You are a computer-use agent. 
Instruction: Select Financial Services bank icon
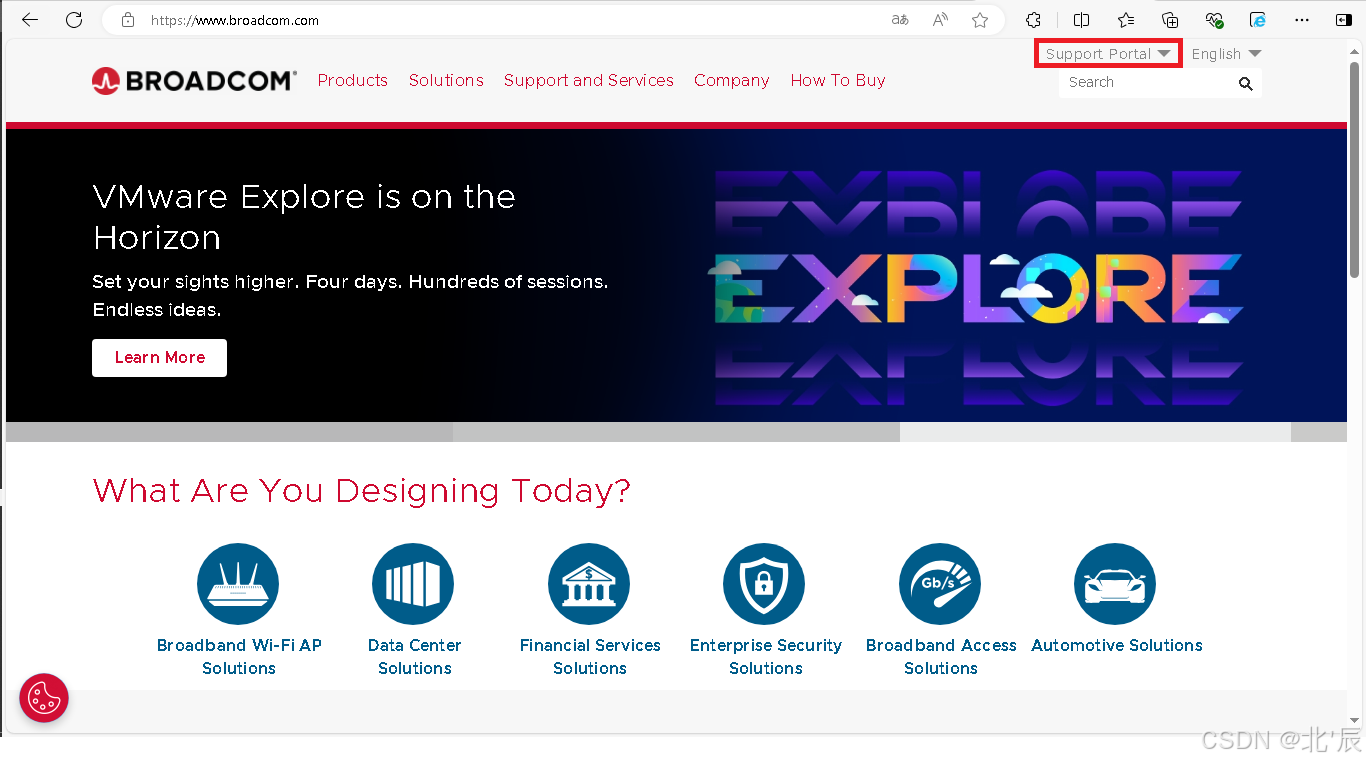point(589,584)
